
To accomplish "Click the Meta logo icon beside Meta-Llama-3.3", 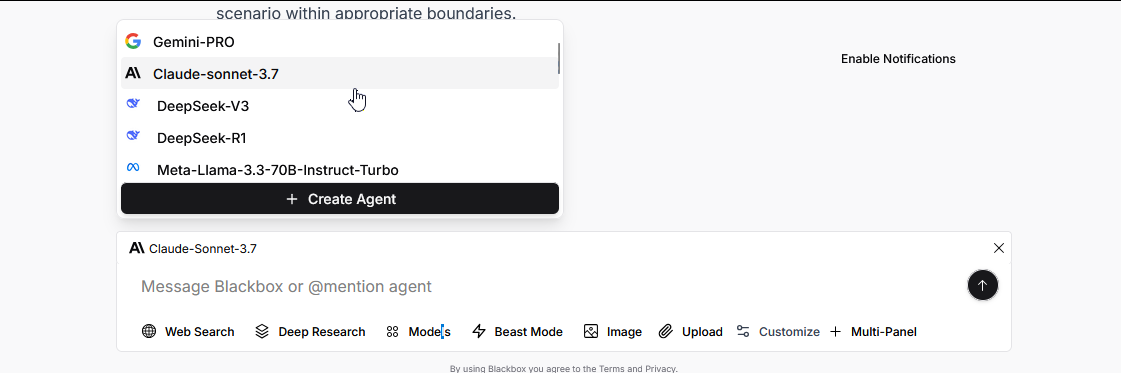I will 133,167.
